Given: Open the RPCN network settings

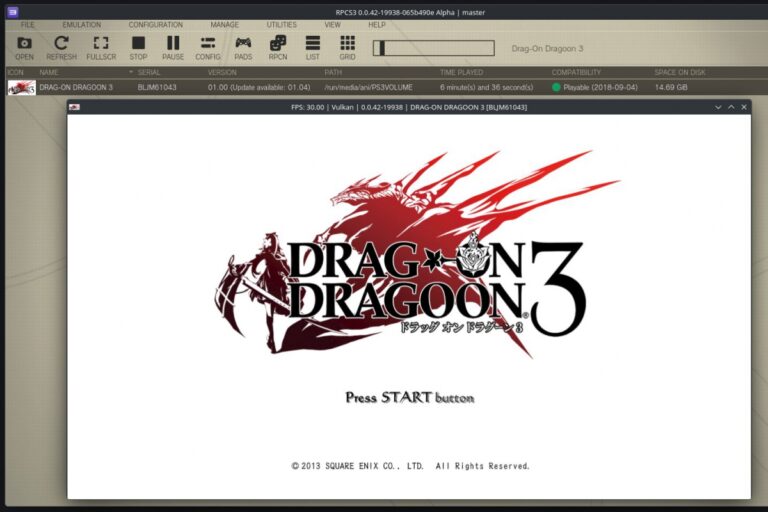Looking at the screenshot, I should click(x=278, y=48).
